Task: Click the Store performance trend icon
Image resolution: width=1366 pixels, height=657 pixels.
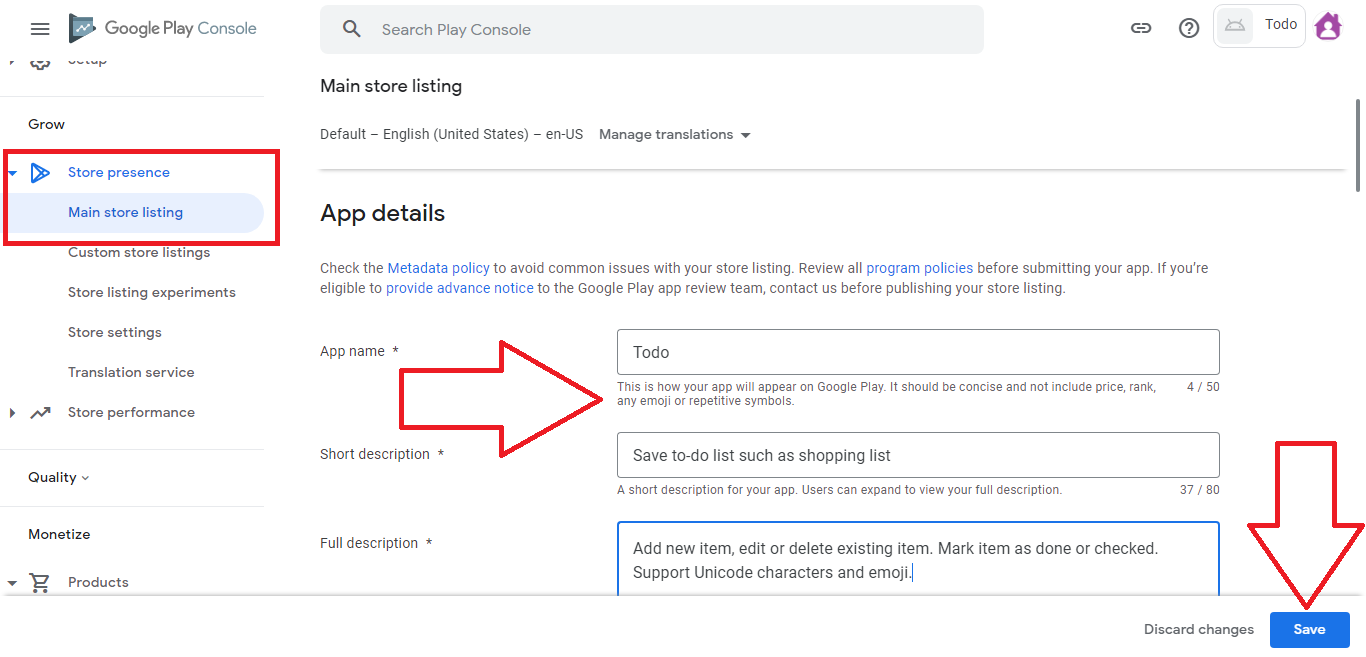Action: pos(40,413)
